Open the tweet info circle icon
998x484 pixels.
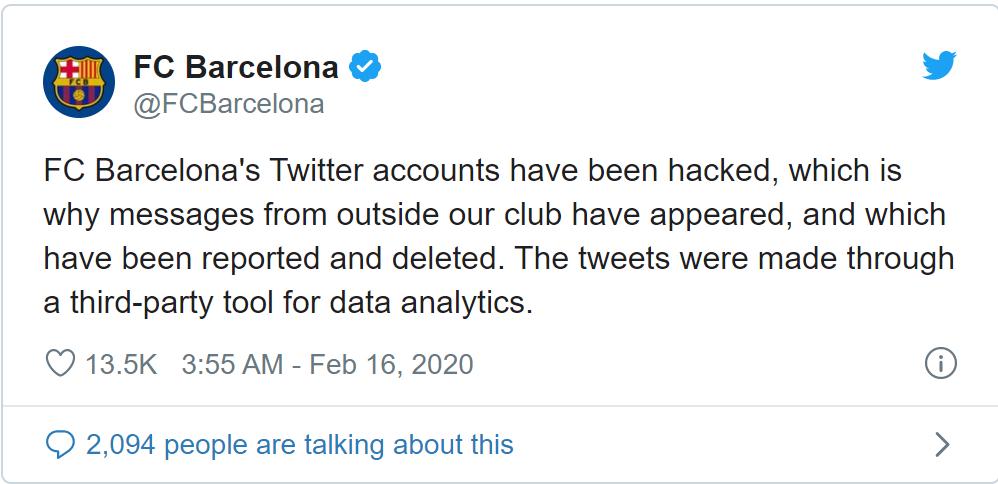pyautogui.click(x=940, y=363)
